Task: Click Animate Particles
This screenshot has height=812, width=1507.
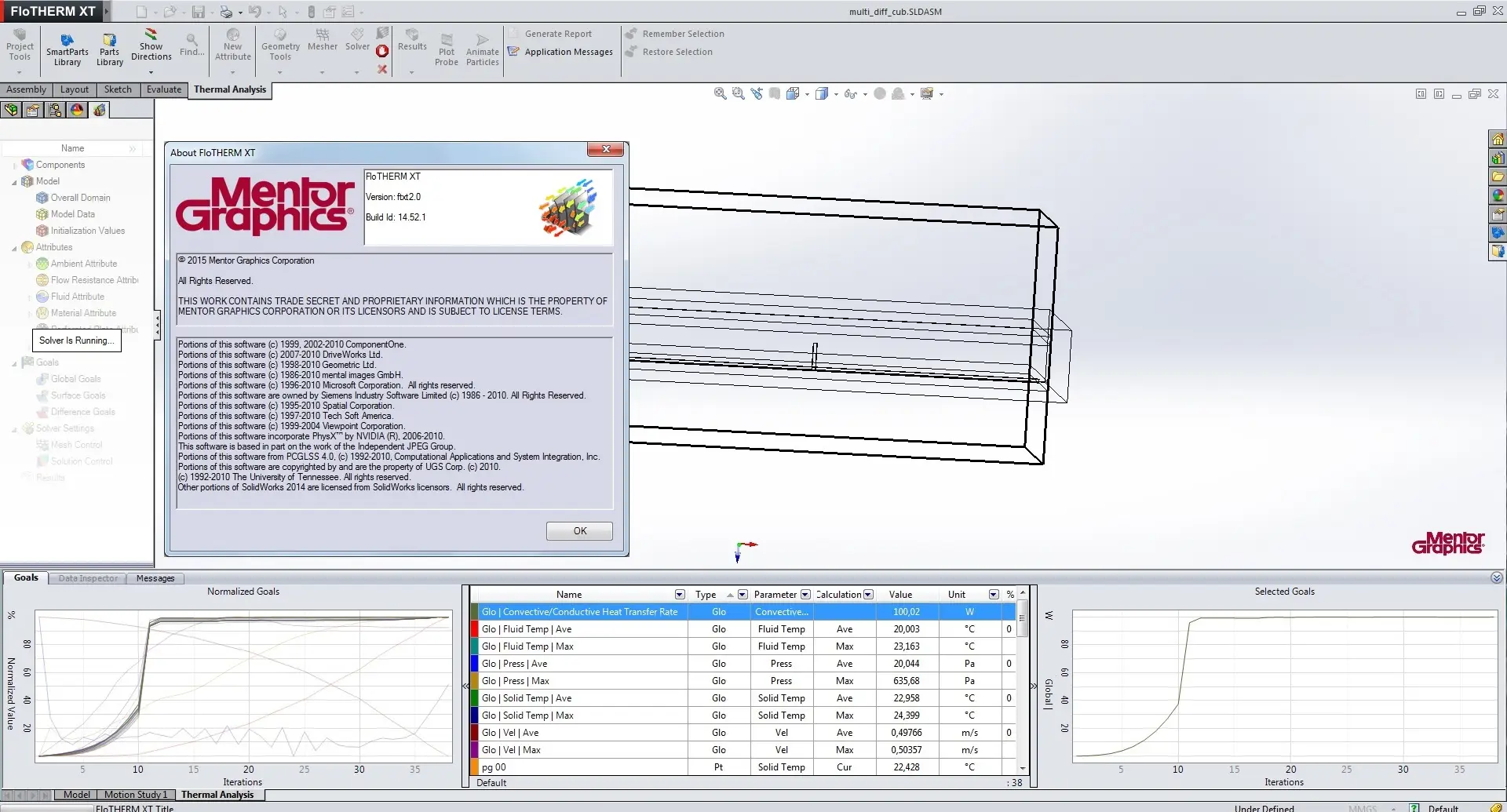Action: pyautogui.click(x=482, y=50)
